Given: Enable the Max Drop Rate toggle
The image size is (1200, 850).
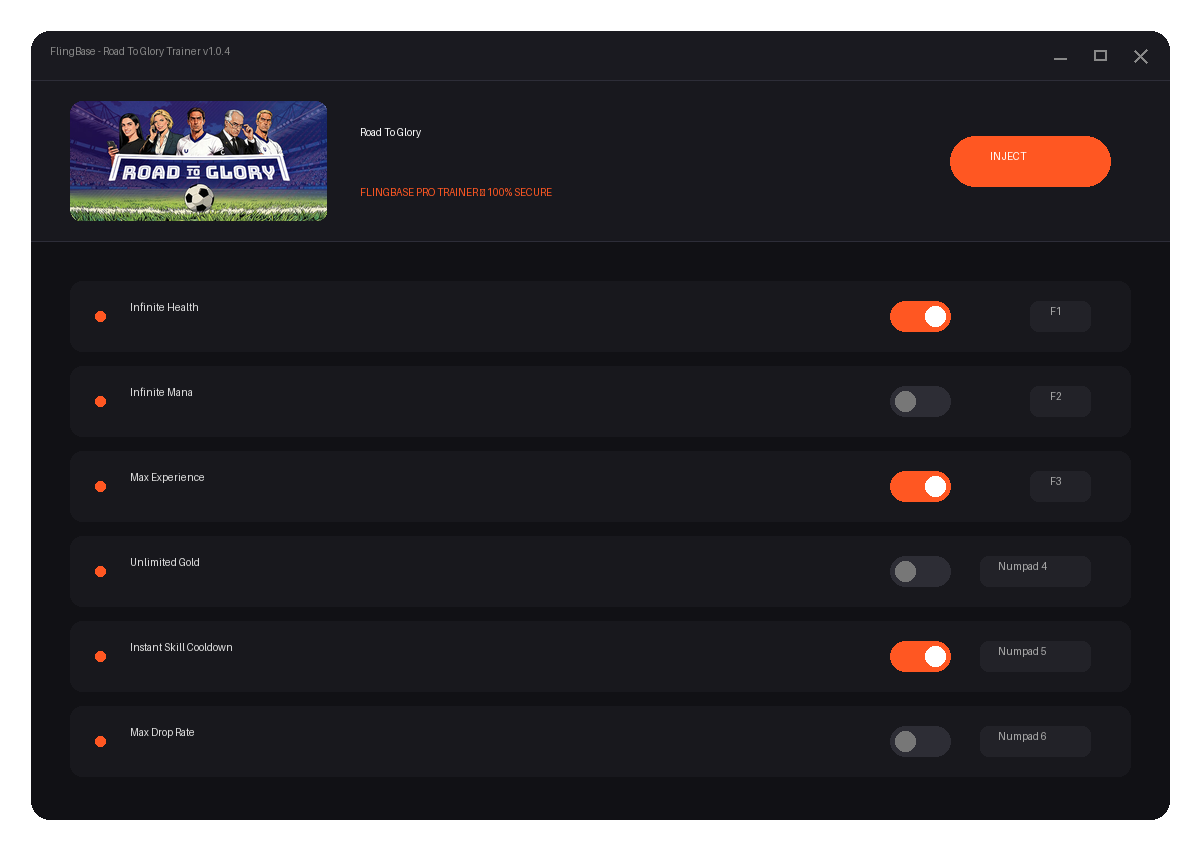Looking at the screenshot, I should (920, 741).
